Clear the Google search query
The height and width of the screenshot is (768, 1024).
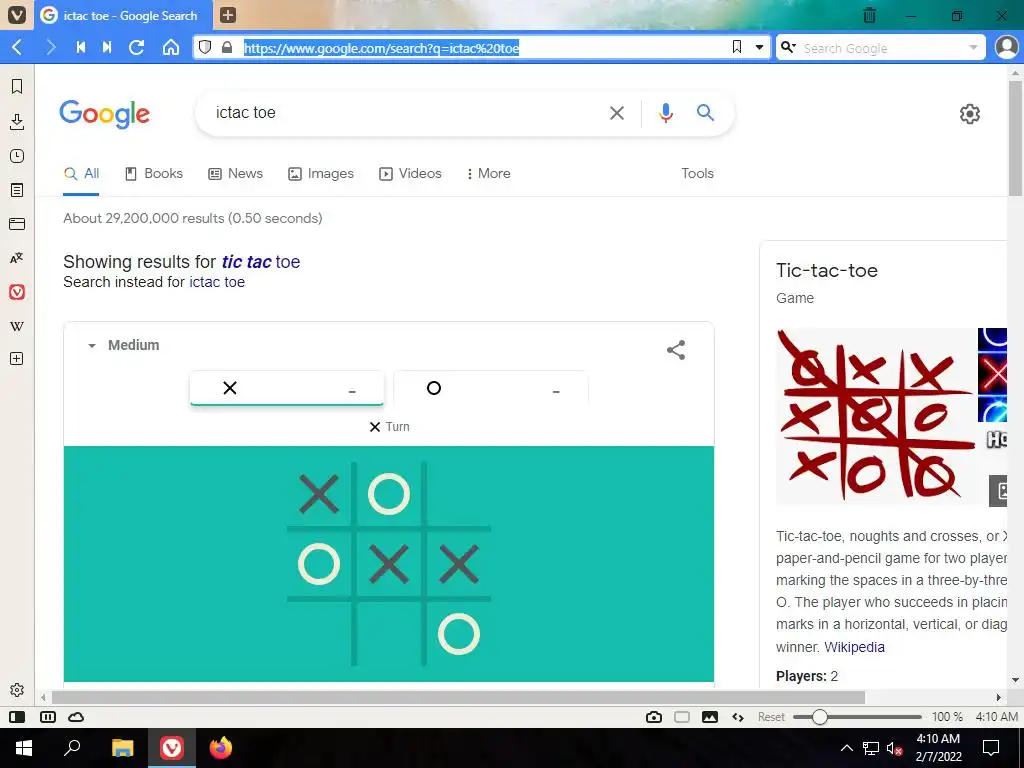pos(616,113)
